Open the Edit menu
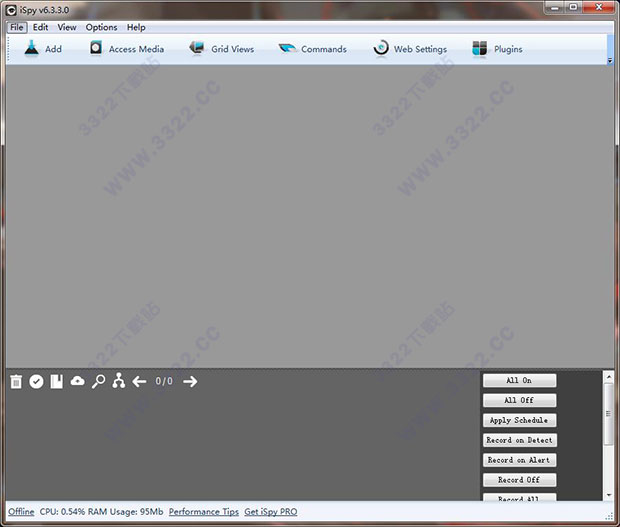620x527 pixels. click(x=40, y=27)
